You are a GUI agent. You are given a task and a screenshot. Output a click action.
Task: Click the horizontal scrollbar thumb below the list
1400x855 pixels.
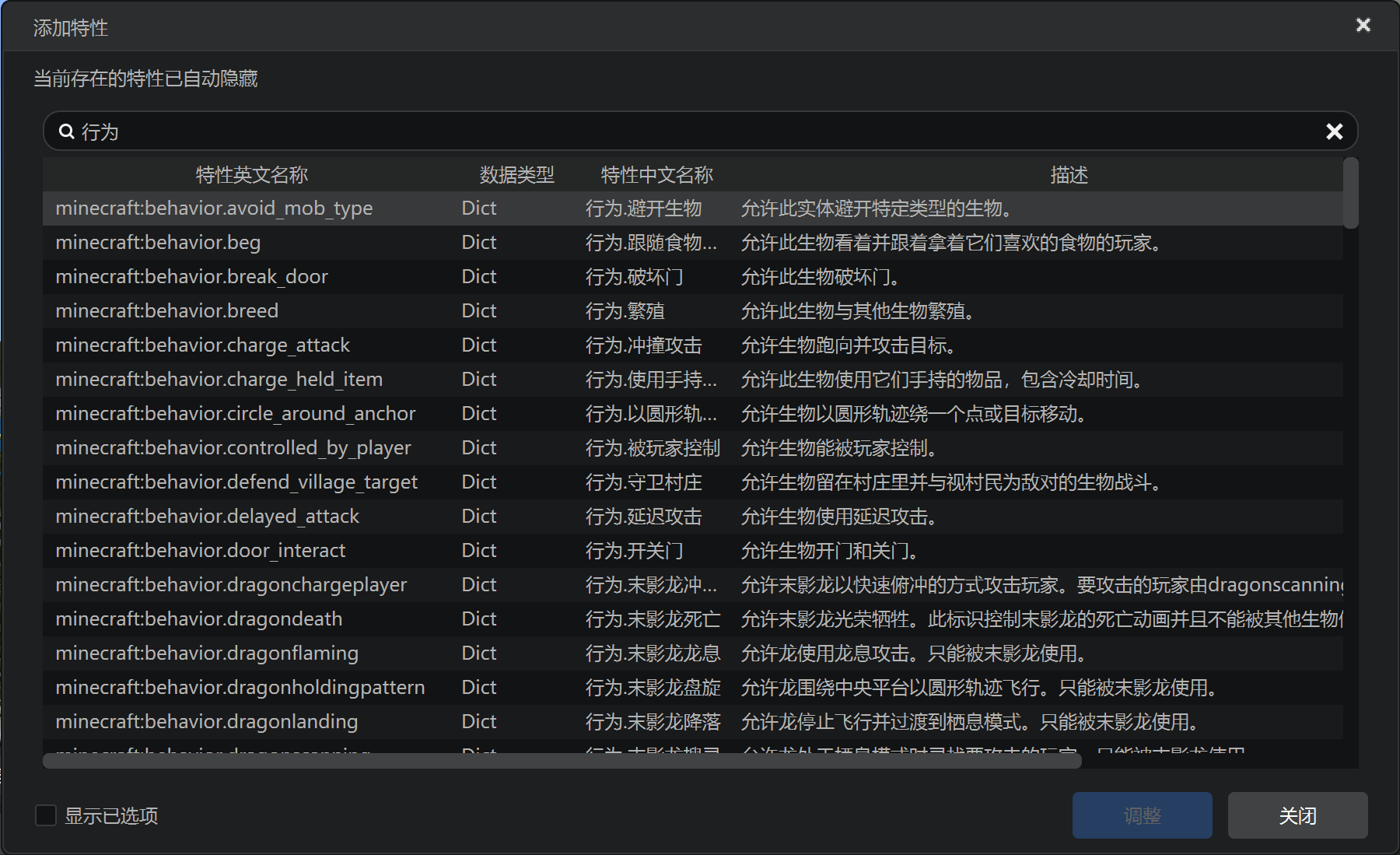[x=562, y=760]
